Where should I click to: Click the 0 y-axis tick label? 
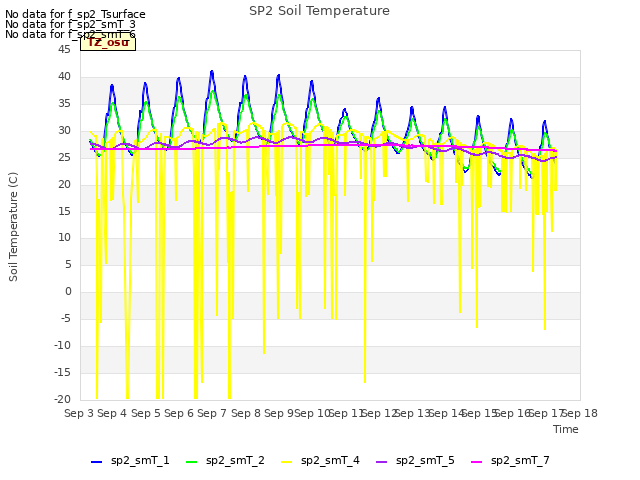point(68,292)
